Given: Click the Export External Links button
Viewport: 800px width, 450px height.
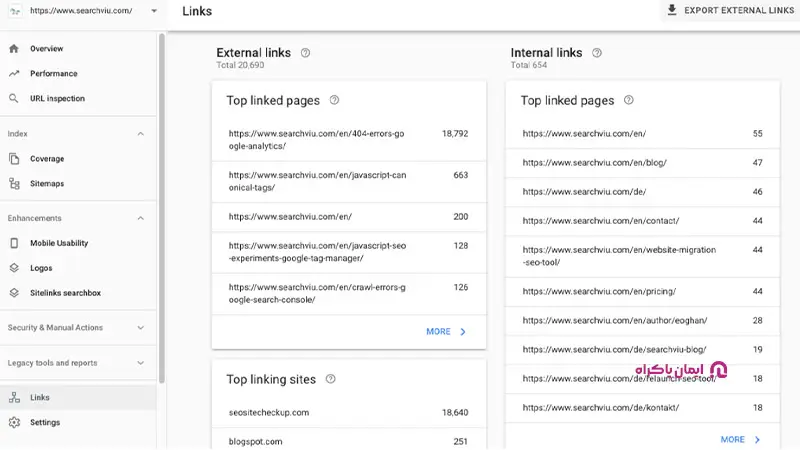Looking at the screenshot, I should pos(733,11).
